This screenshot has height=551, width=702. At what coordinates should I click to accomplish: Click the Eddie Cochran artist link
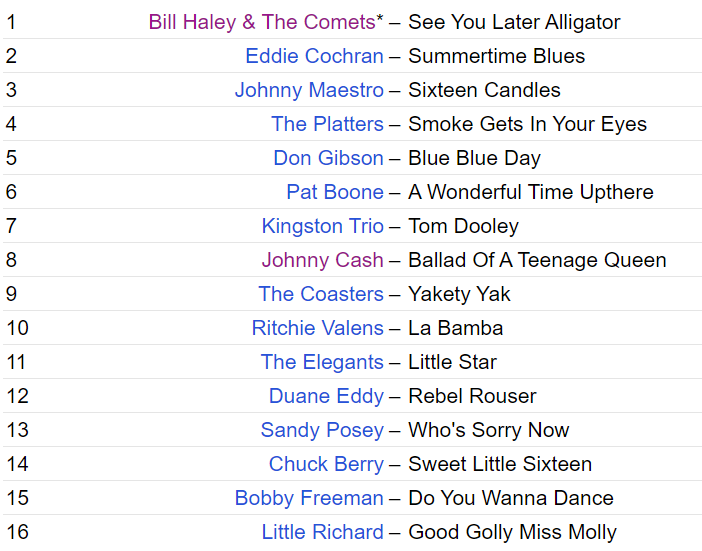[314, 56]
